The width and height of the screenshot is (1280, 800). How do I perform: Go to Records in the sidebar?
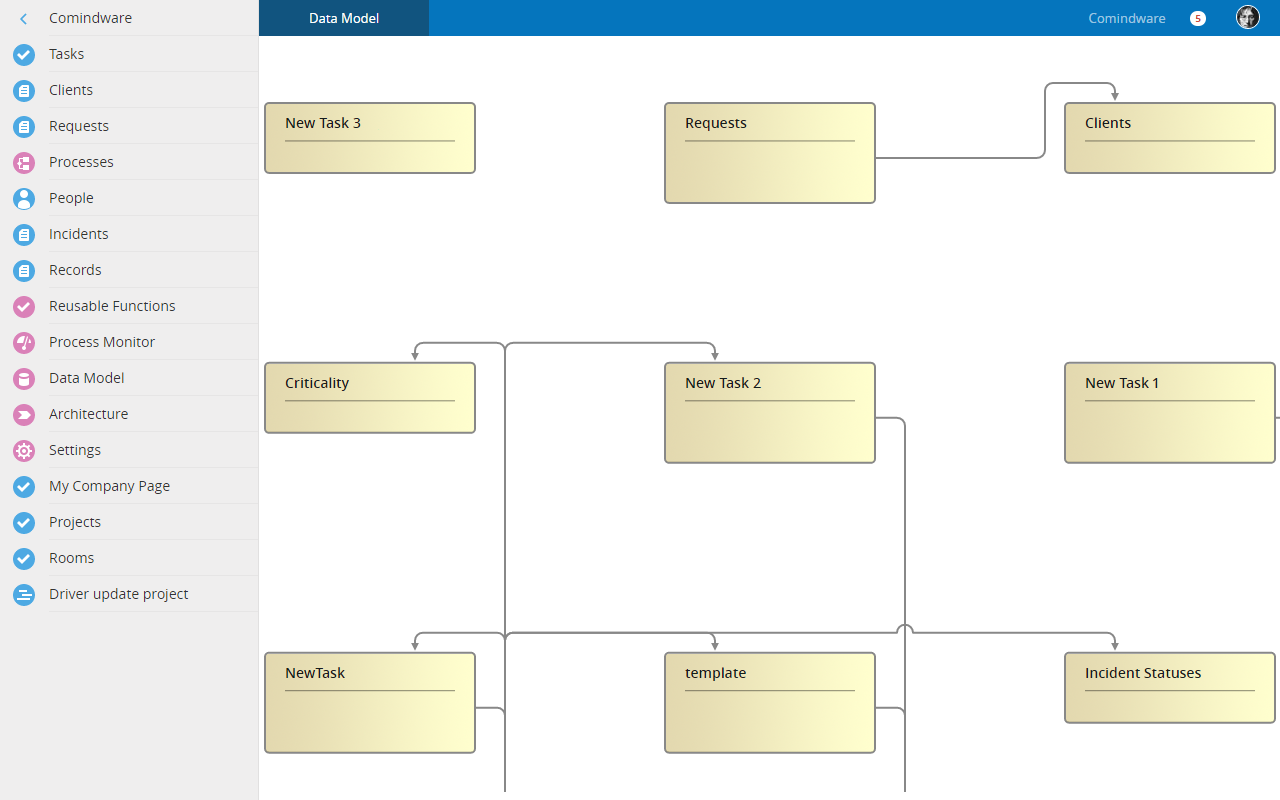pos(129,270)
